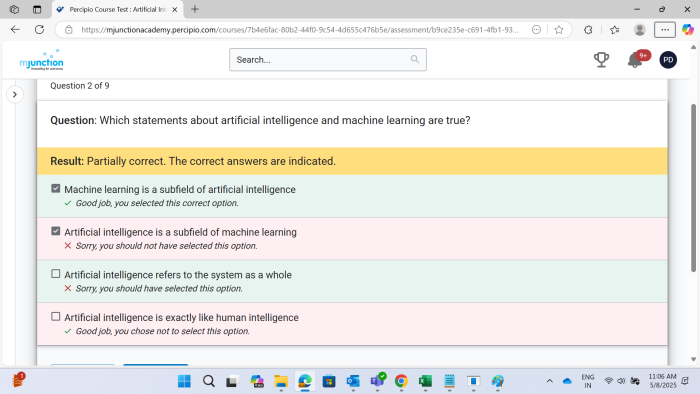Check 'AI refers to the system as a whole'
This screenshot has height=394, width=700.
[55, 274]
